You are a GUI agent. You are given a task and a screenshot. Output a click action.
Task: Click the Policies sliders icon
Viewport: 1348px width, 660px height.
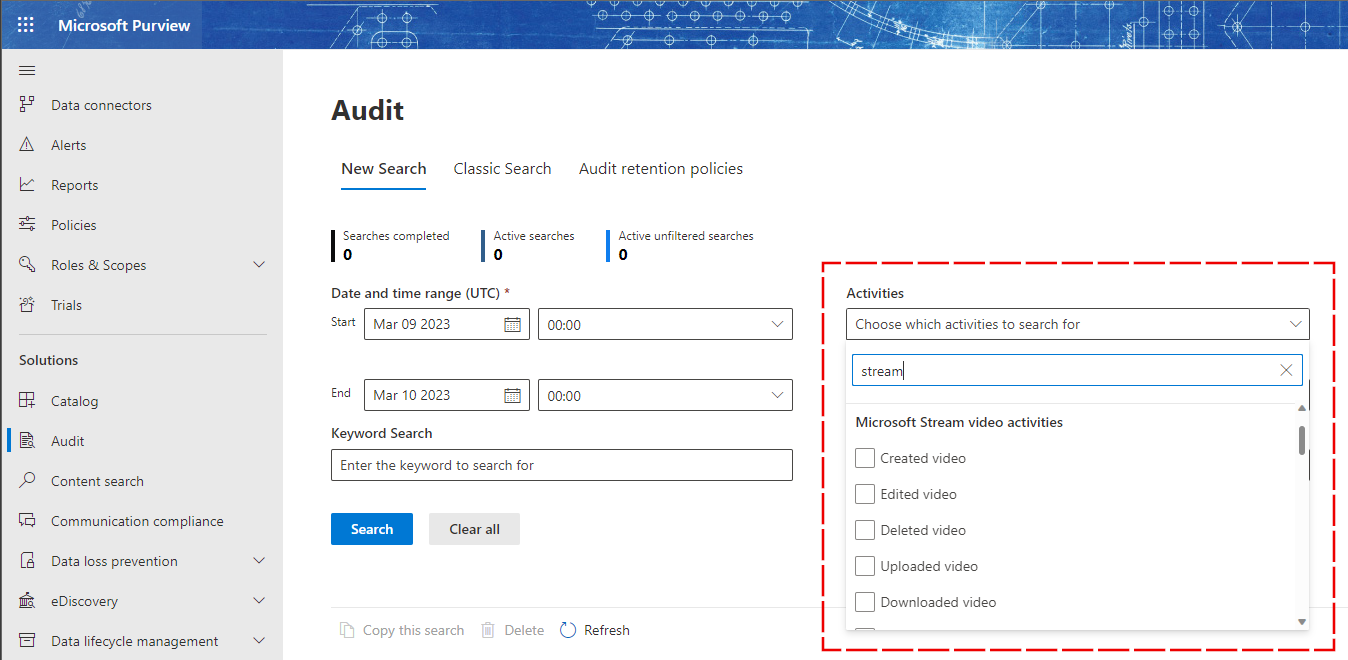(x=28, y=224)
